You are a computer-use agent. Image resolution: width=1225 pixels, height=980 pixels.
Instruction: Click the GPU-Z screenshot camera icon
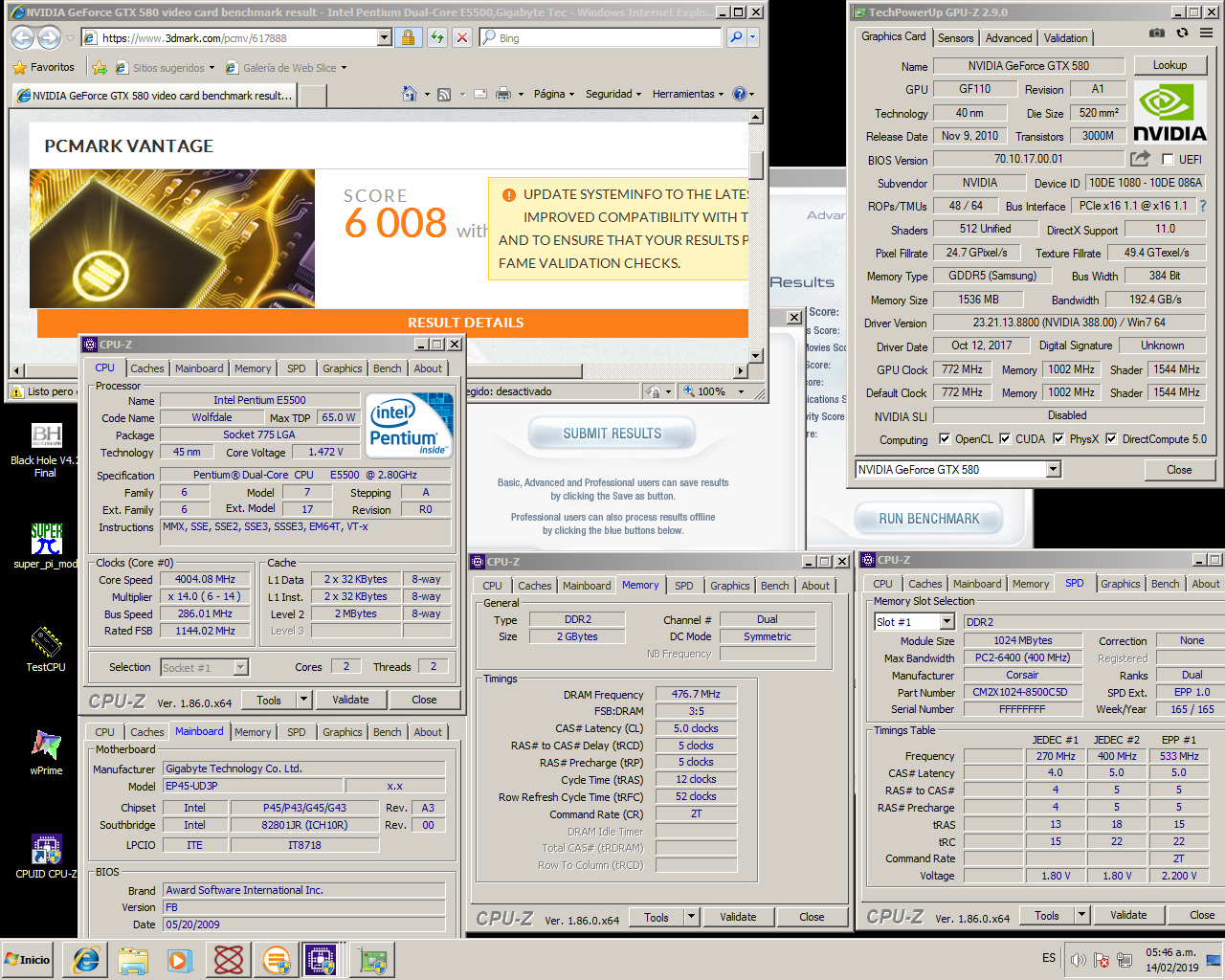point(1156,33)
